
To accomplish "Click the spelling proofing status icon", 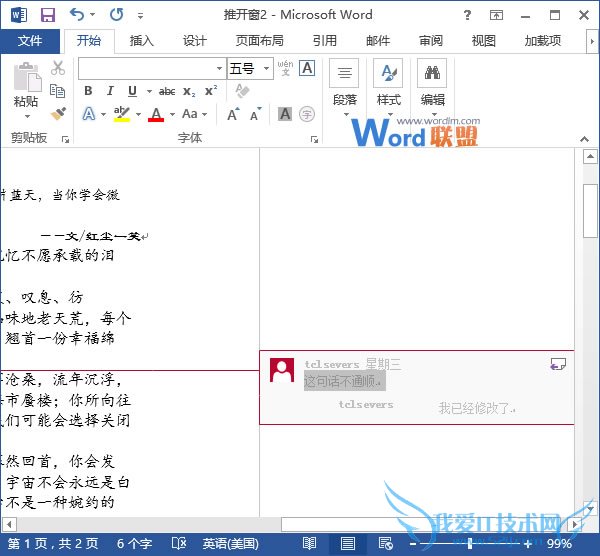I will tap(179, 543).
